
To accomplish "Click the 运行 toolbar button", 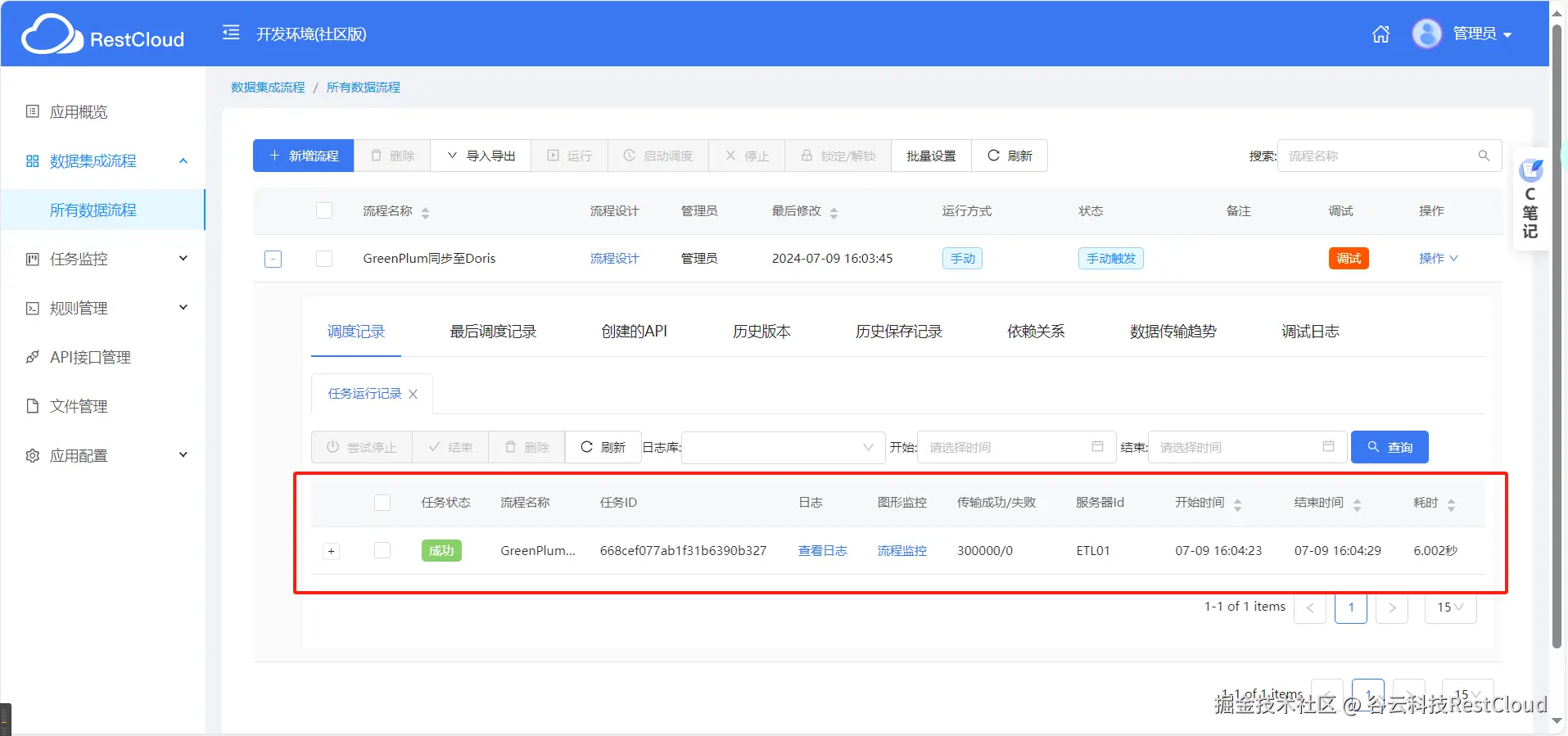I will [569, 156].
